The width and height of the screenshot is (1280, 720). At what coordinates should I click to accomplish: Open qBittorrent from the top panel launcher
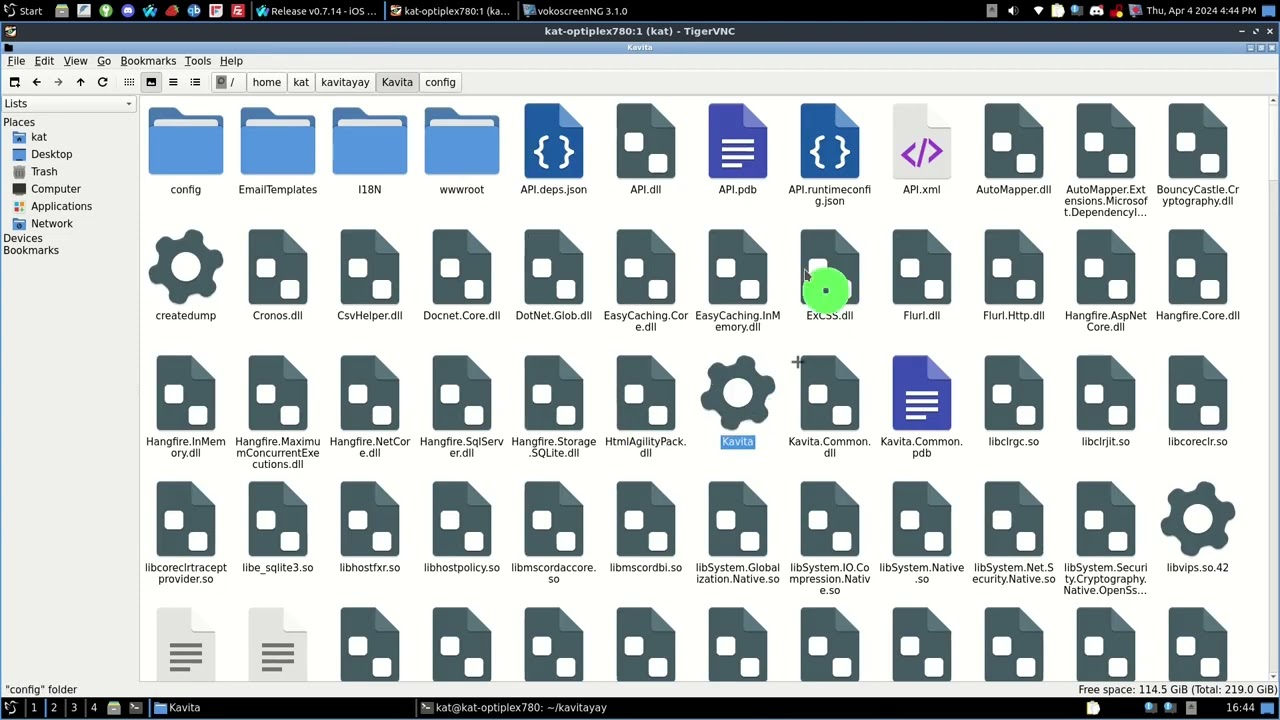(x=194, y=11)
